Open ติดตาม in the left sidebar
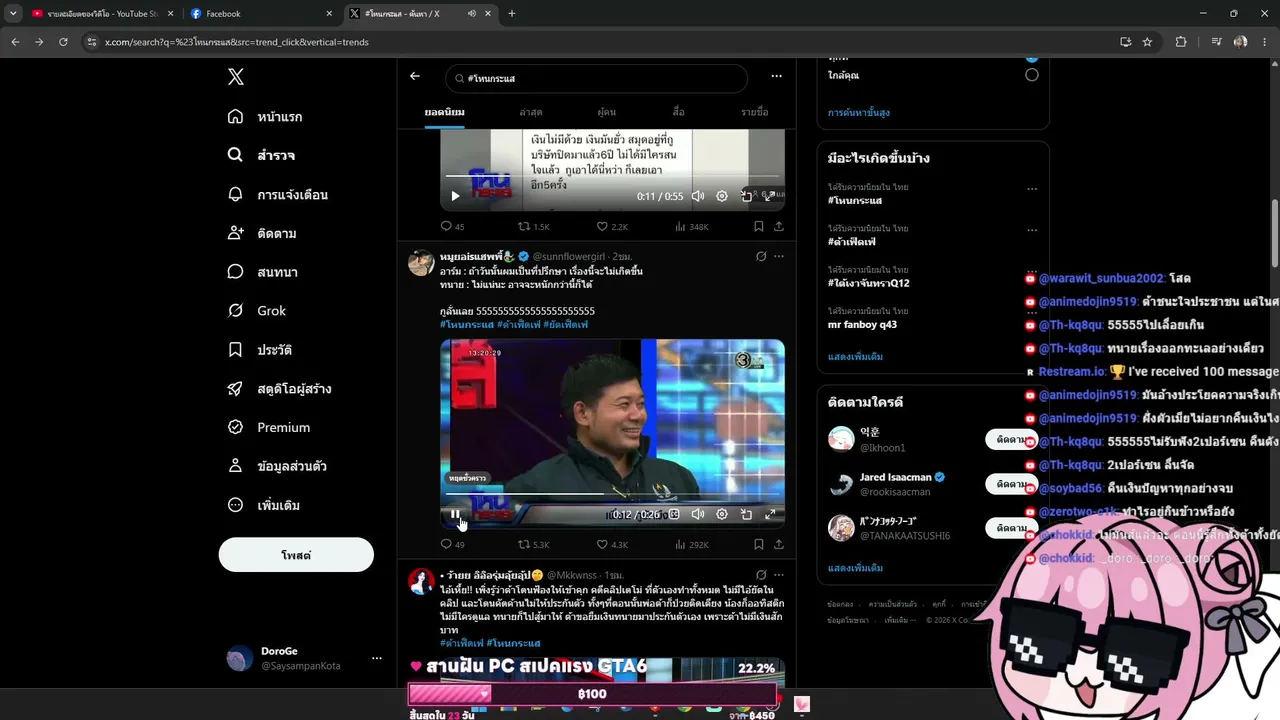The width and height of the screenshot is (1280, 720). click(262, 233)
